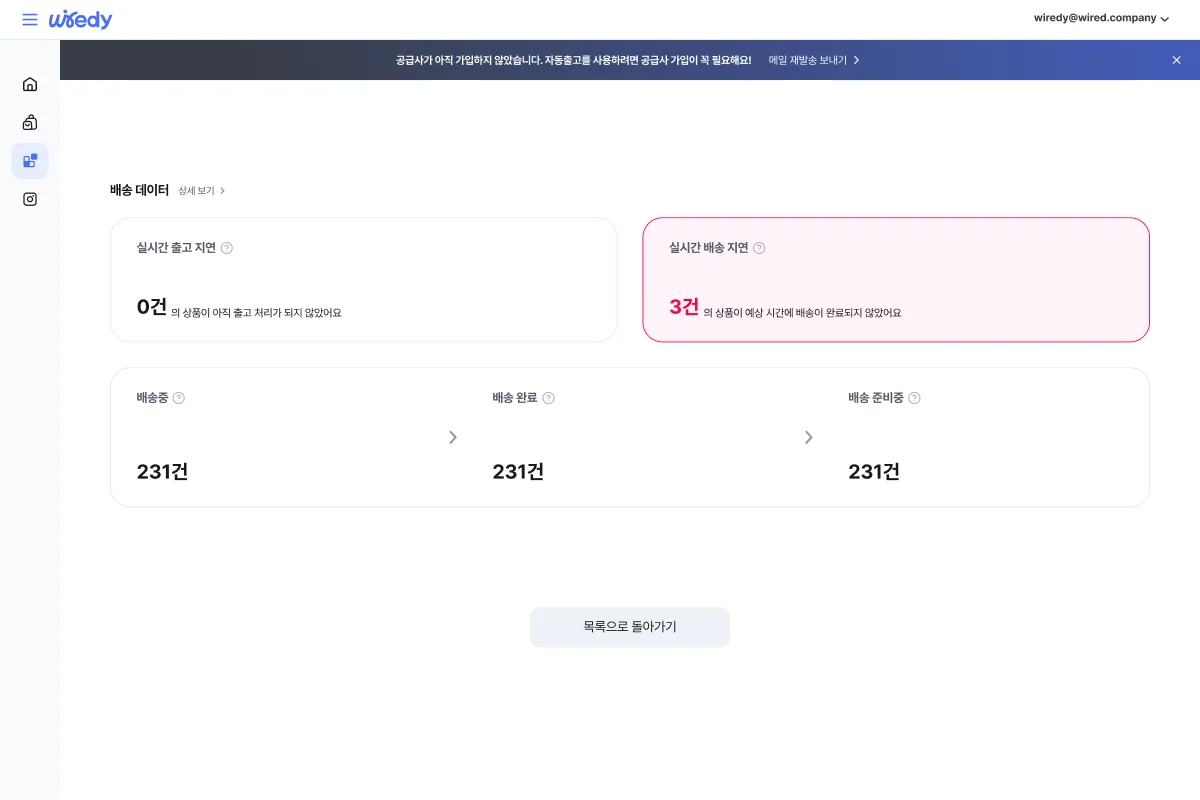Image resolution: width=1200 pixels, height=800 pixels.
Task: Click the 목록으로 돌아가기 button
Action: click(x=629, y=627)
